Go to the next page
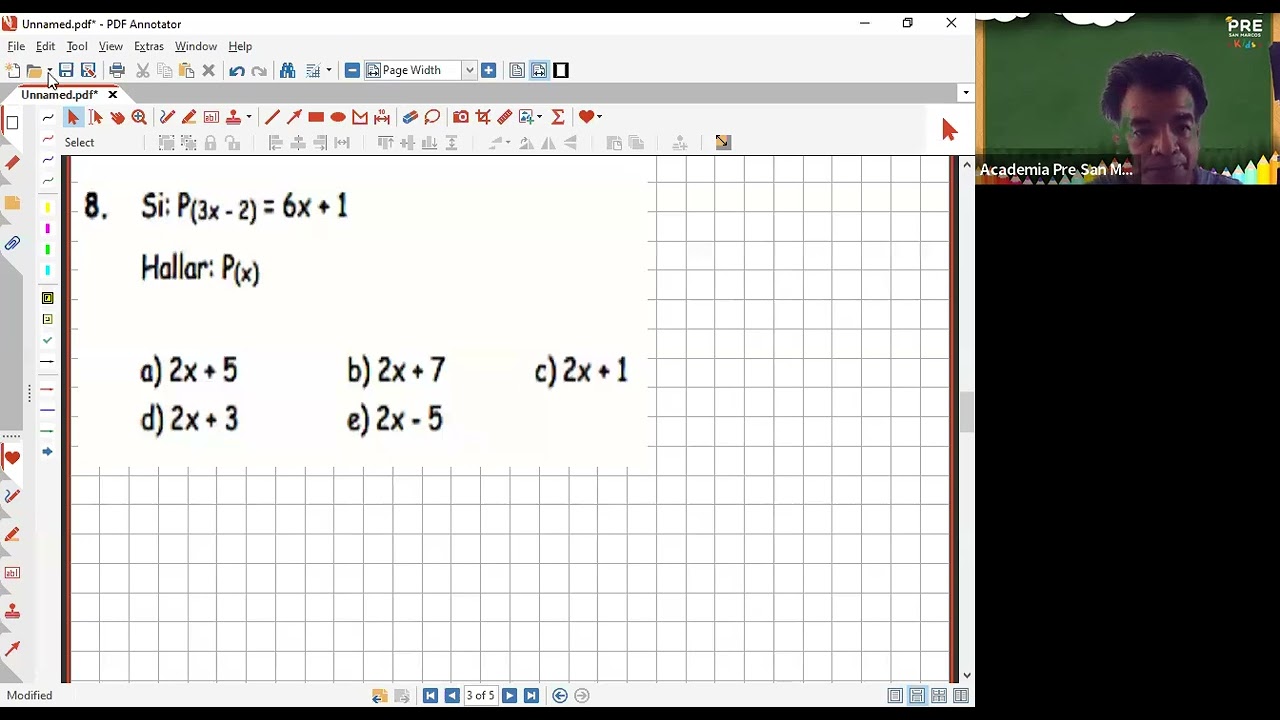 (x=509, y=696)
